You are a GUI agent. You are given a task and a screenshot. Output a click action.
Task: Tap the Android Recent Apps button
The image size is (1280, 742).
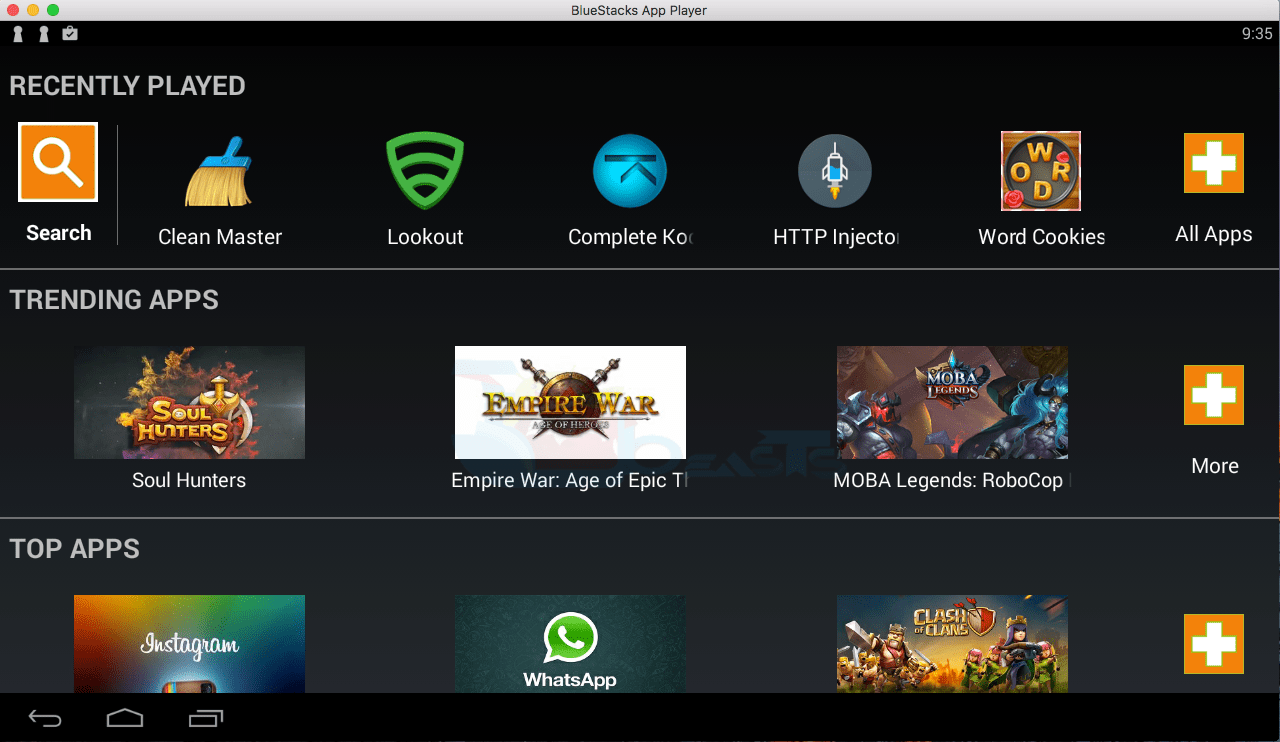[207, 718]
